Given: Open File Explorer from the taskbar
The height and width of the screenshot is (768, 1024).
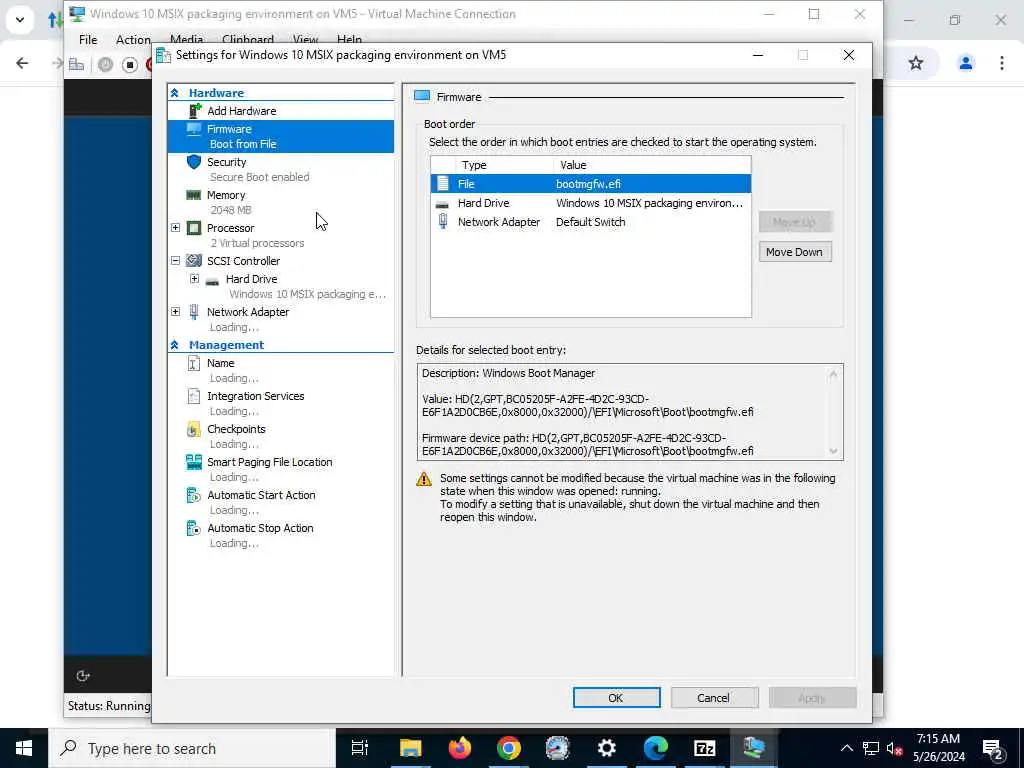Looking at the screenshot, I should click(x=410, y=748).
